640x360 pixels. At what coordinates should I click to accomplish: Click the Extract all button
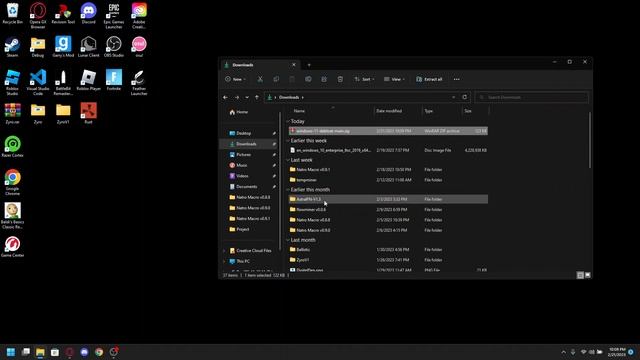pos(429,79)
